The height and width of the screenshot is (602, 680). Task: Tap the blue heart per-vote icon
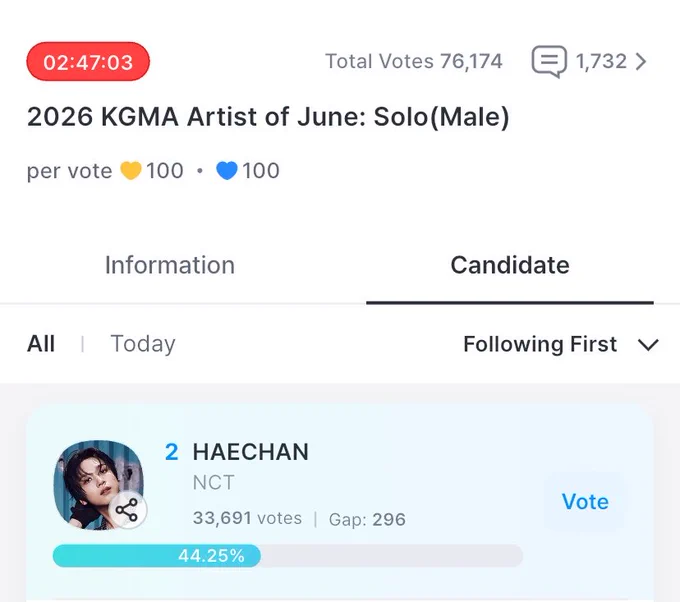tap(226, 170)
